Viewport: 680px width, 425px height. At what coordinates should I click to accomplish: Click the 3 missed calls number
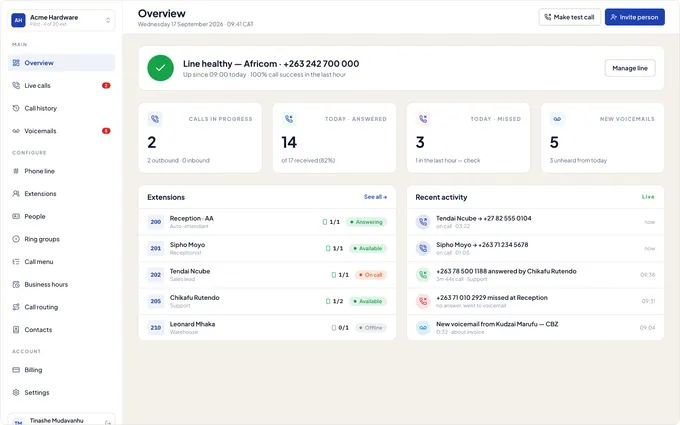[x=420, y=142]
